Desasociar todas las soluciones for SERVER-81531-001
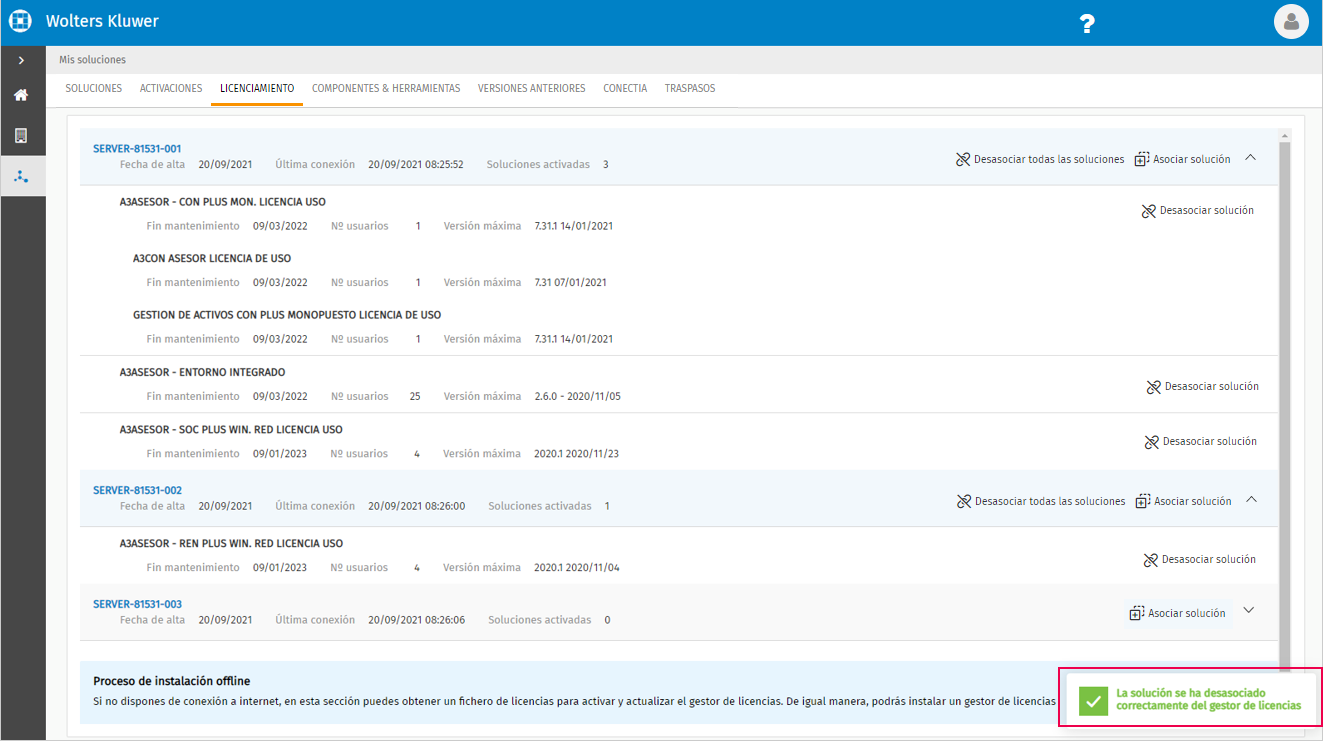The height and width of the screenshot is (741, 1323). click(x=1040, y=159)
